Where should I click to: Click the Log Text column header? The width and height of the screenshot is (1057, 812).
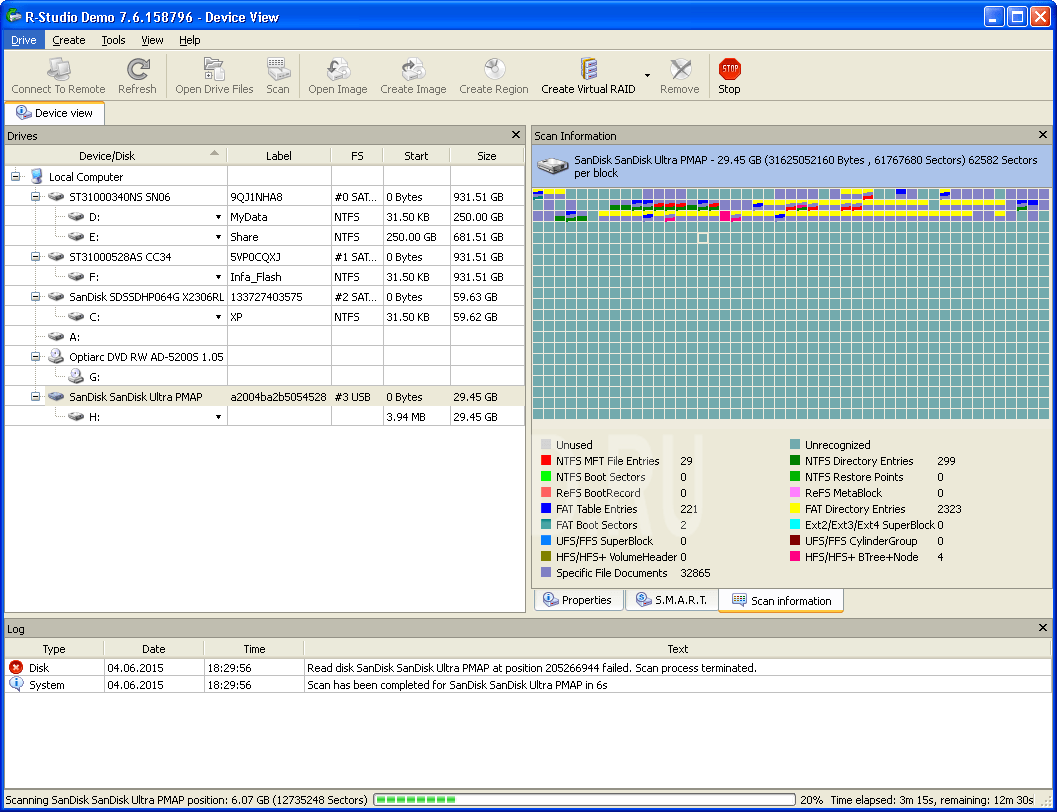[677, 649]
